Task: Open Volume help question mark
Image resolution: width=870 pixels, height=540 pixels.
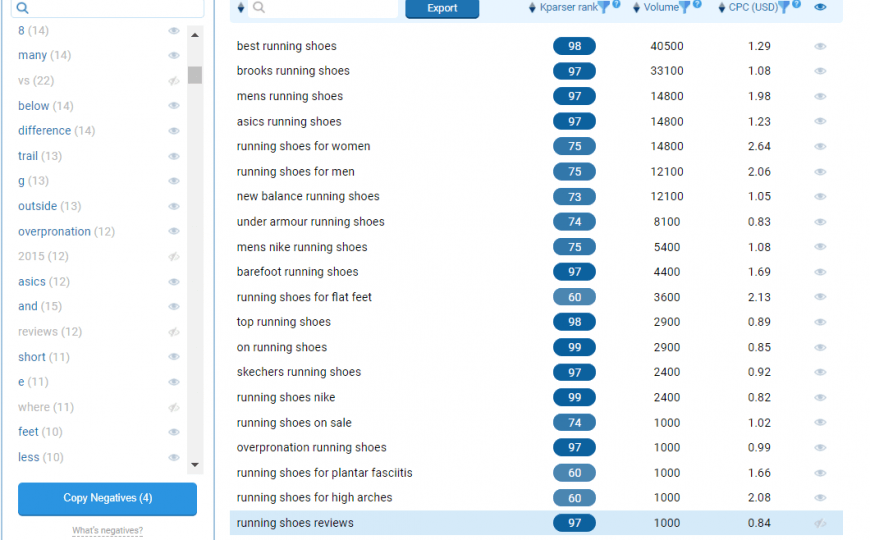Action: click(x=697, y=4)
